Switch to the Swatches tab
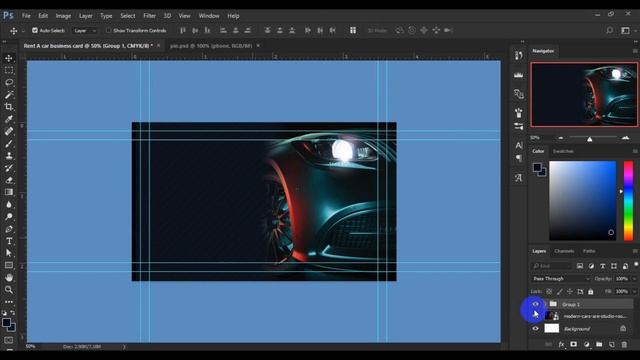 click(x=563, y=151)
